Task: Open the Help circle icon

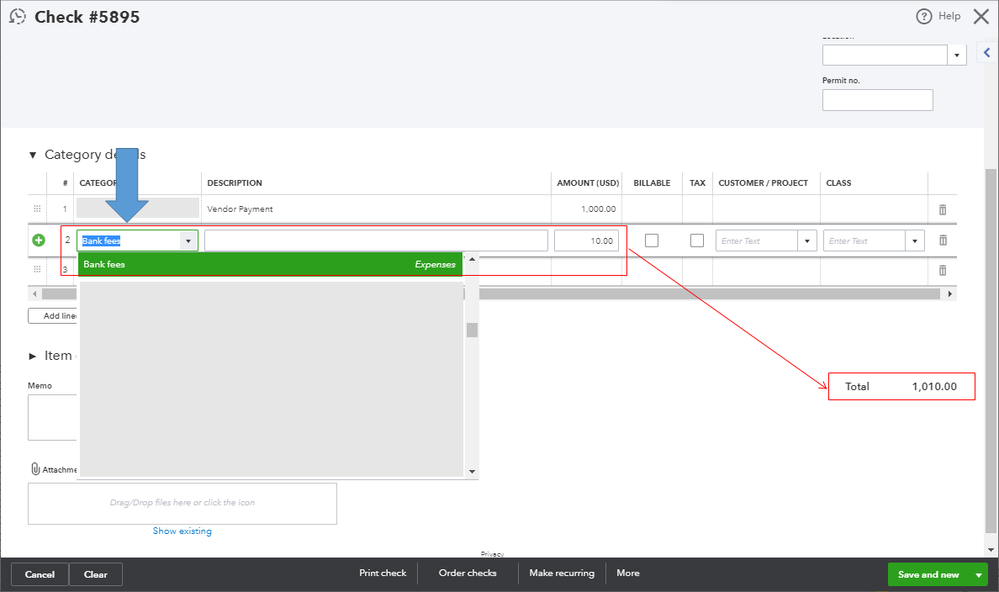Action: tap(923, 17)
